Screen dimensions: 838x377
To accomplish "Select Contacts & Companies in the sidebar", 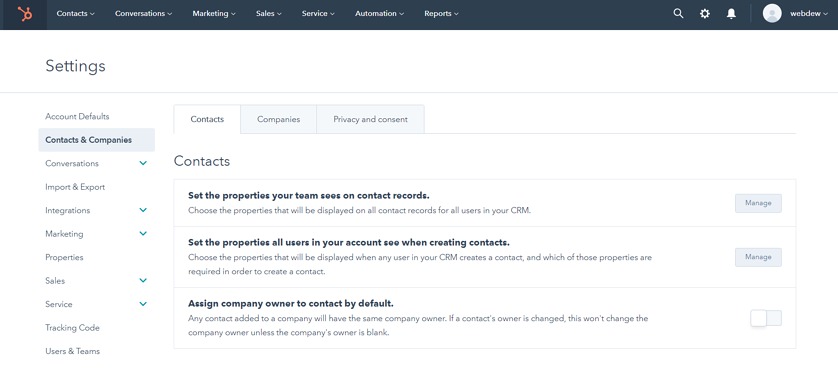I will pos(97,140).
